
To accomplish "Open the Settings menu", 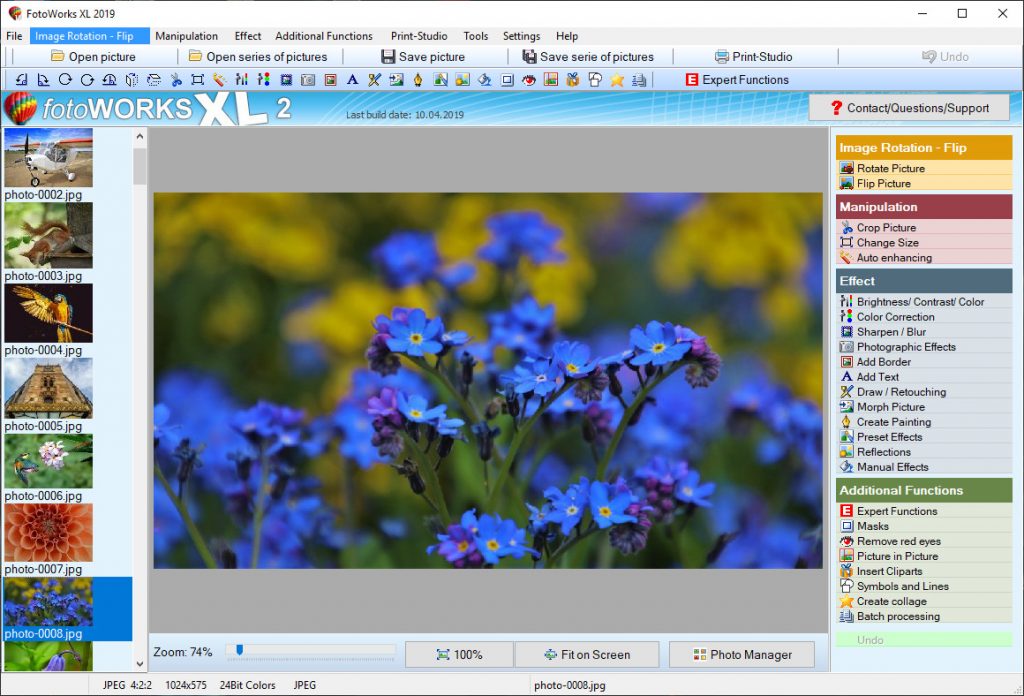I will 521,35.
